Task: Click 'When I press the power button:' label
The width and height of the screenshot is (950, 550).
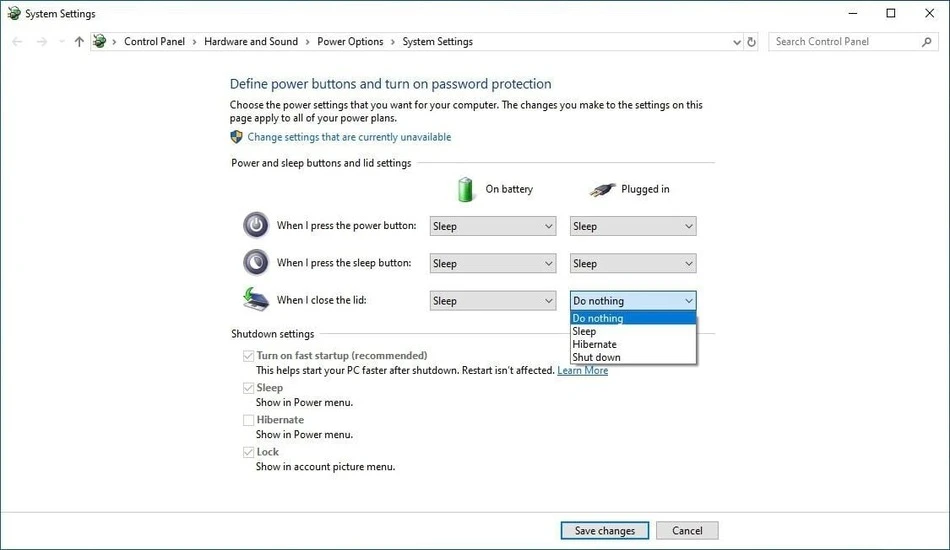Action: (x=347, y=225)
